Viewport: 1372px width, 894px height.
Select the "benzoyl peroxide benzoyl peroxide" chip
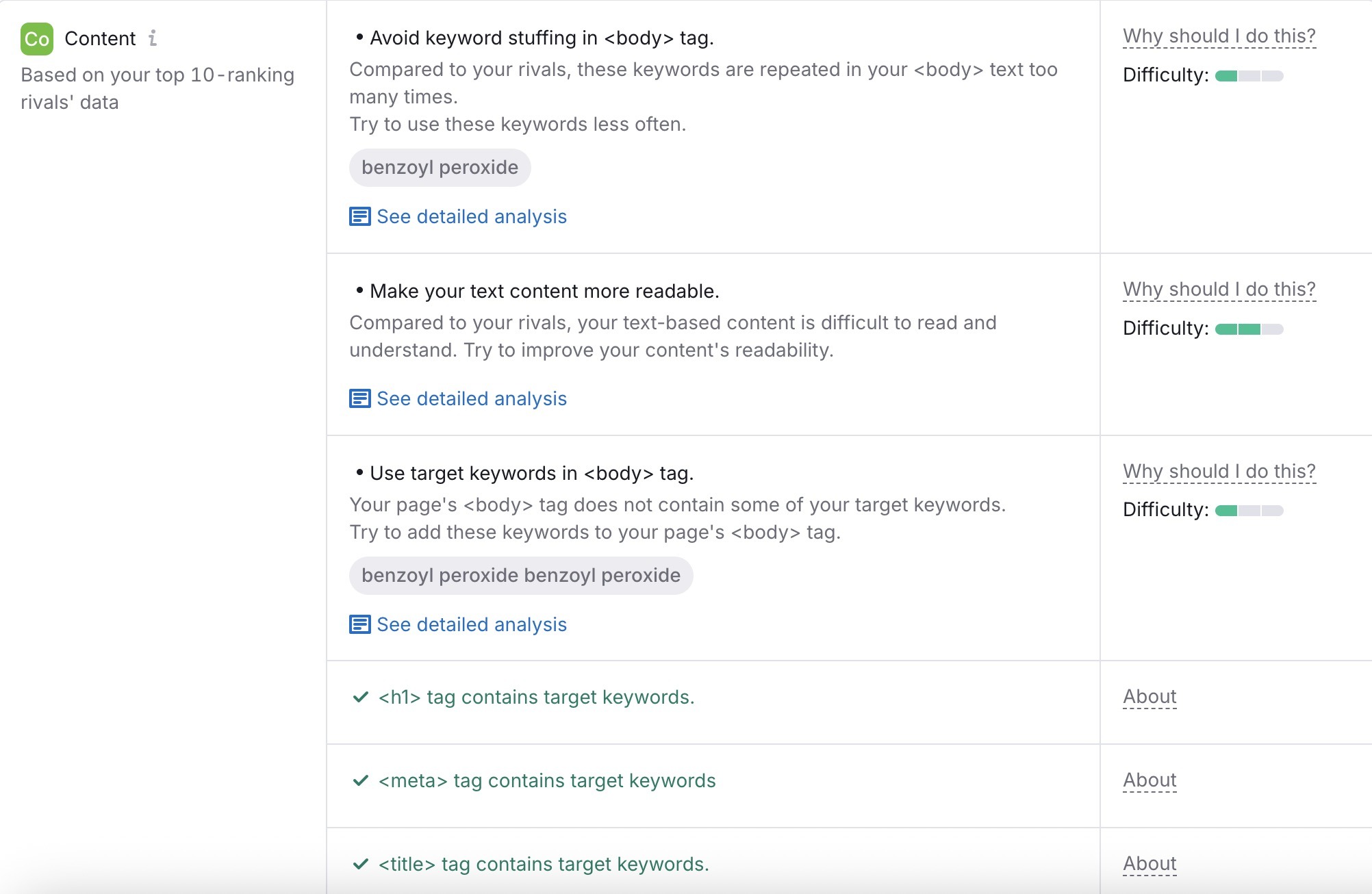(522, 575)
